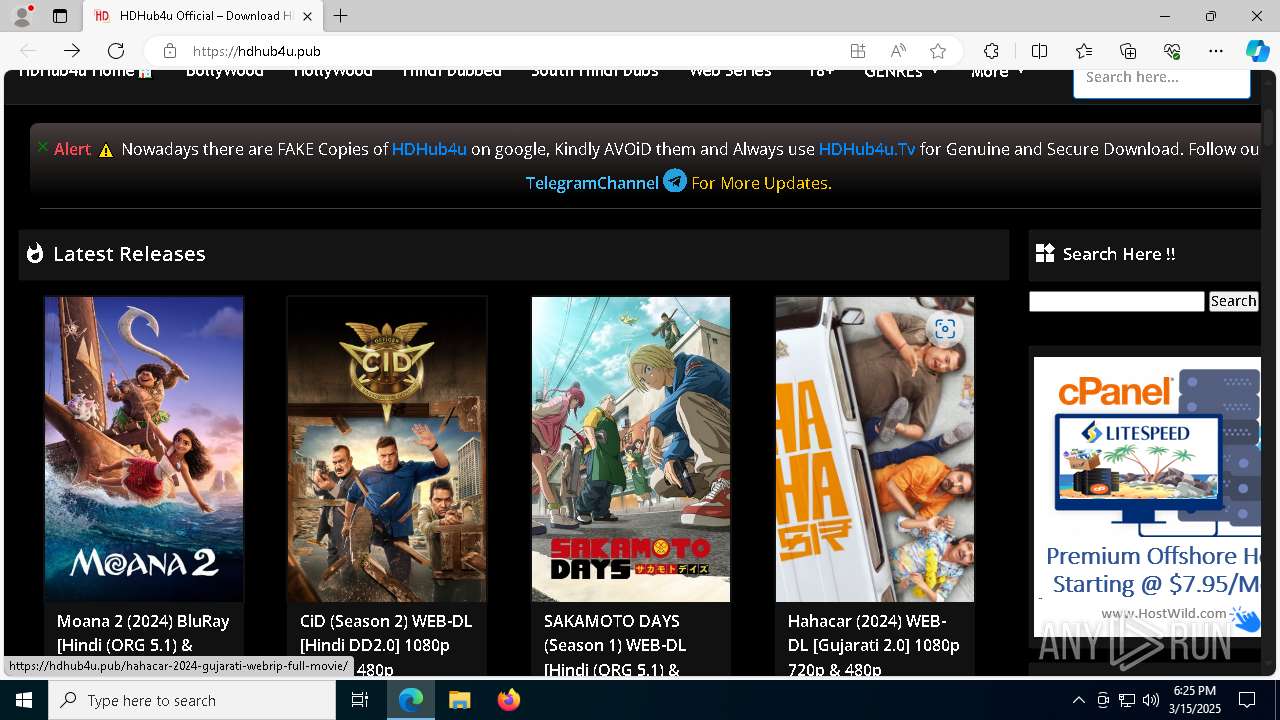Open the Favorites list
Viewport: 1280px width, 720px height.
click(x=1084, y=51)
